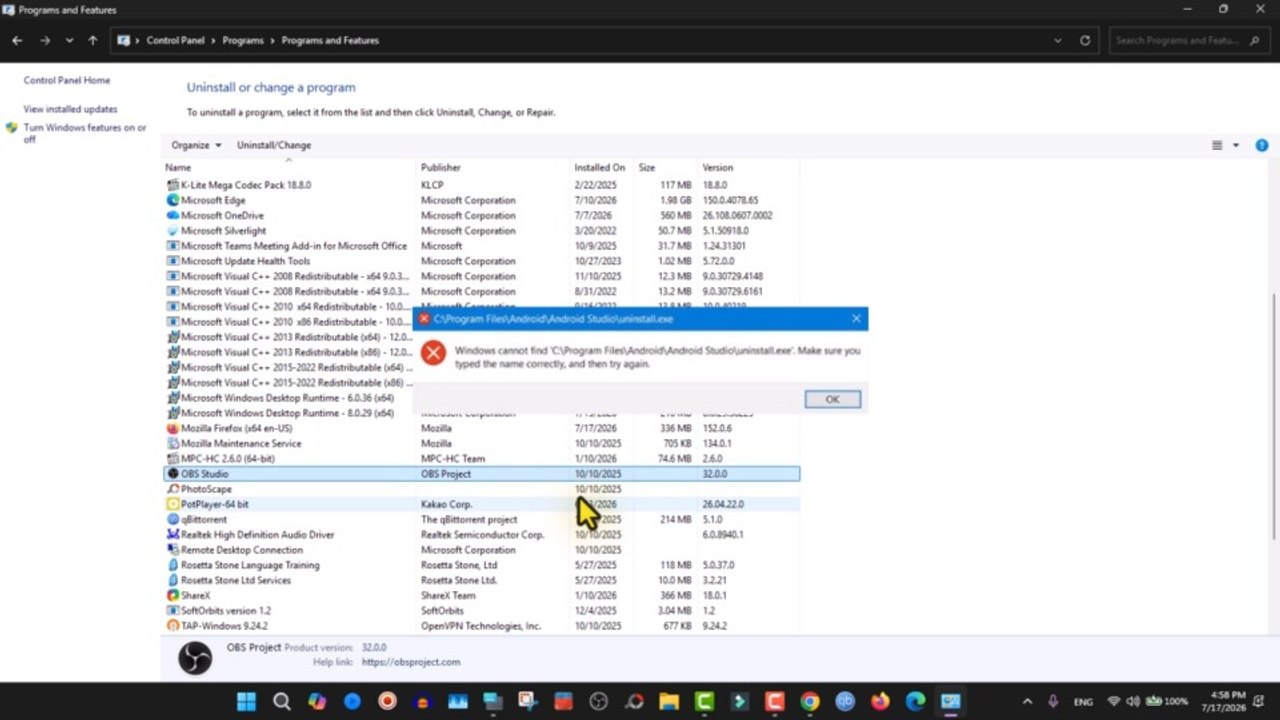Viewport: 1280px width, 720px height.
Task: Select SoftOrbits version 1.2 row
Action: (x=481, y=610)
